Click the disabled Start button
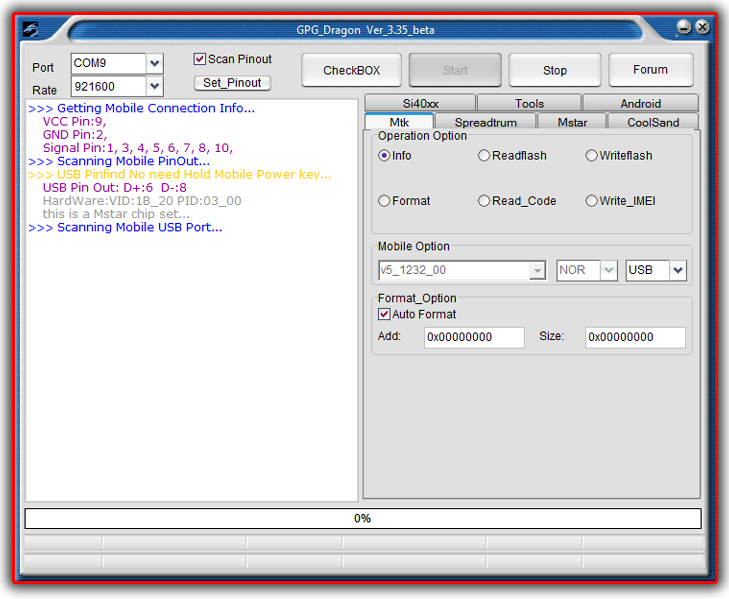The image size is (729, 599). click(x=455, y=70)
